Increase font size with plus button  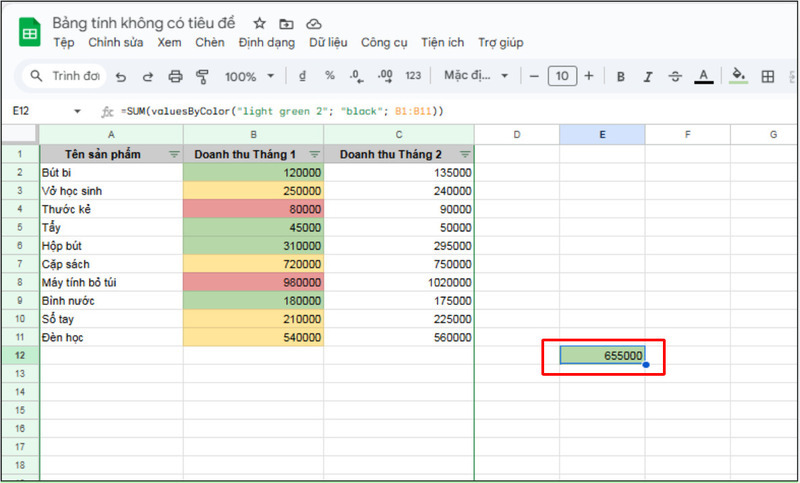click(589, 76)
